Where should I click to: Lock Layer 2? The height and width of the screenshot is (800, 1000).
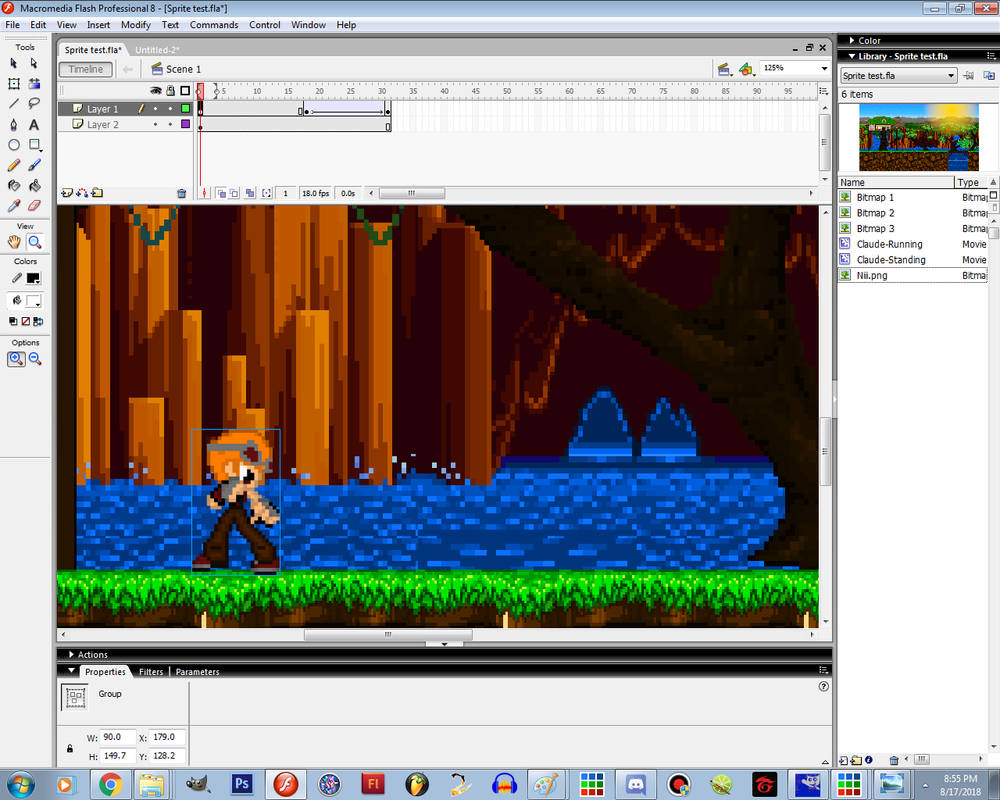point(169,124)
